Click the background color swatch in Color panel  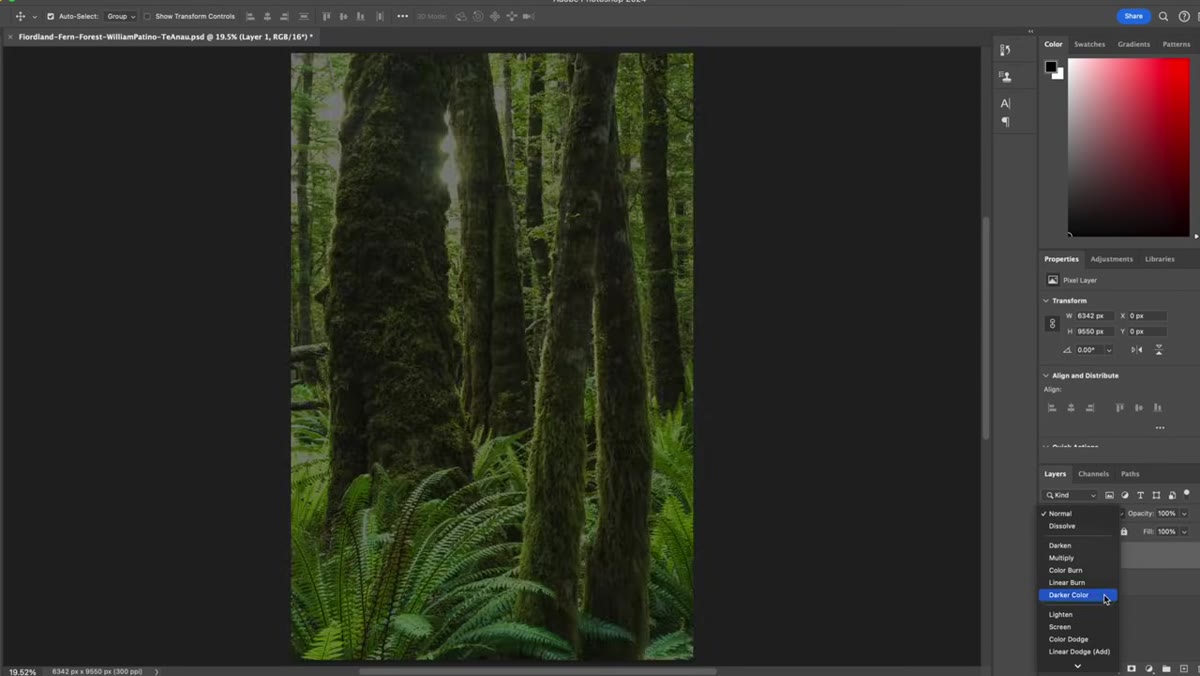[x=1059, y=75]
